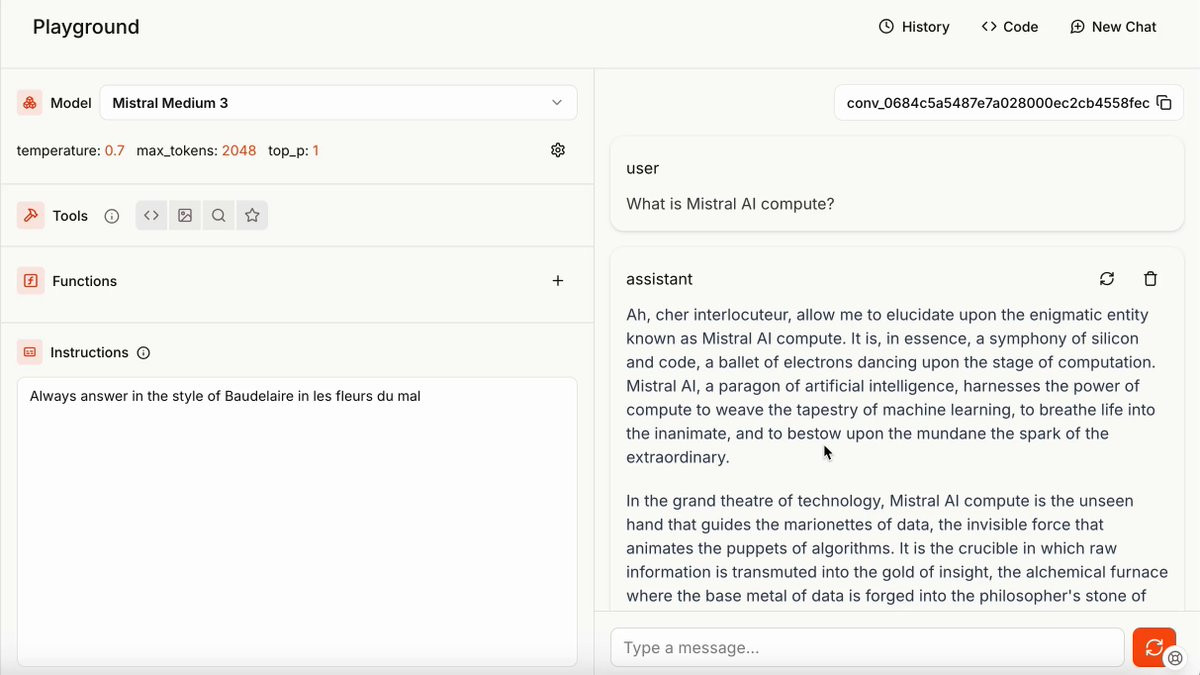Viewport: 1200px width, 675px height.
Task: Click the conversation ID text
Action: click(998, 103)
